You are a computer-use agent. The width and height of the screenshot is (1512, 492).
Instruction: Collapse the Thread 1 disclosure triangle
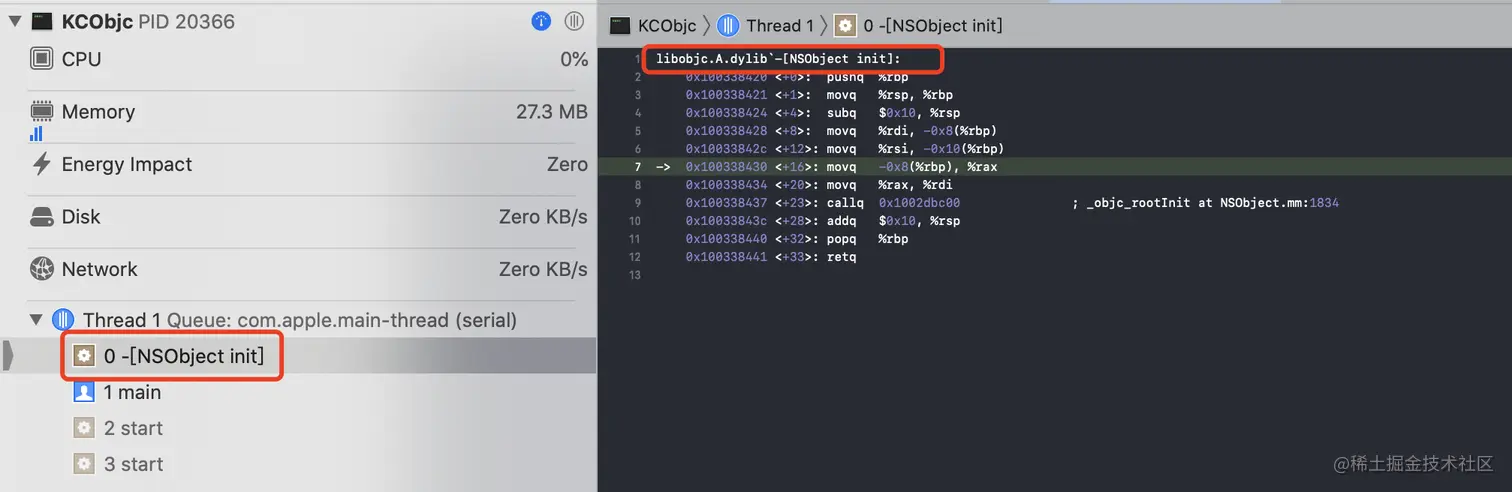[36, 320]
